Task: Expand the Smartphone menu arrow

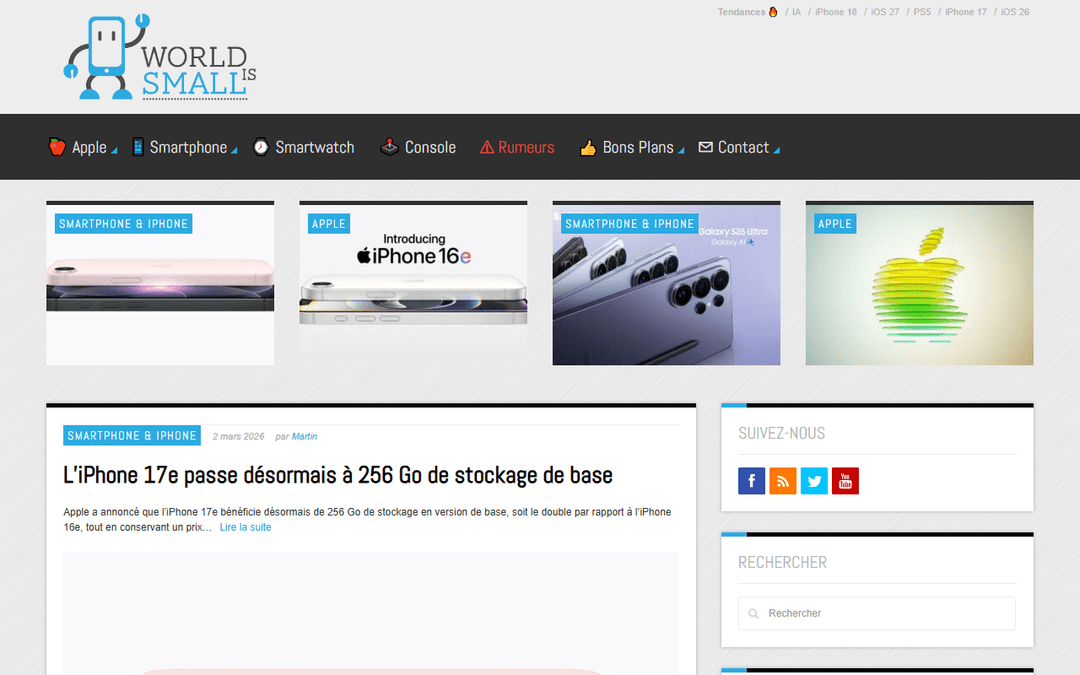Action: [x=234, y=150]
